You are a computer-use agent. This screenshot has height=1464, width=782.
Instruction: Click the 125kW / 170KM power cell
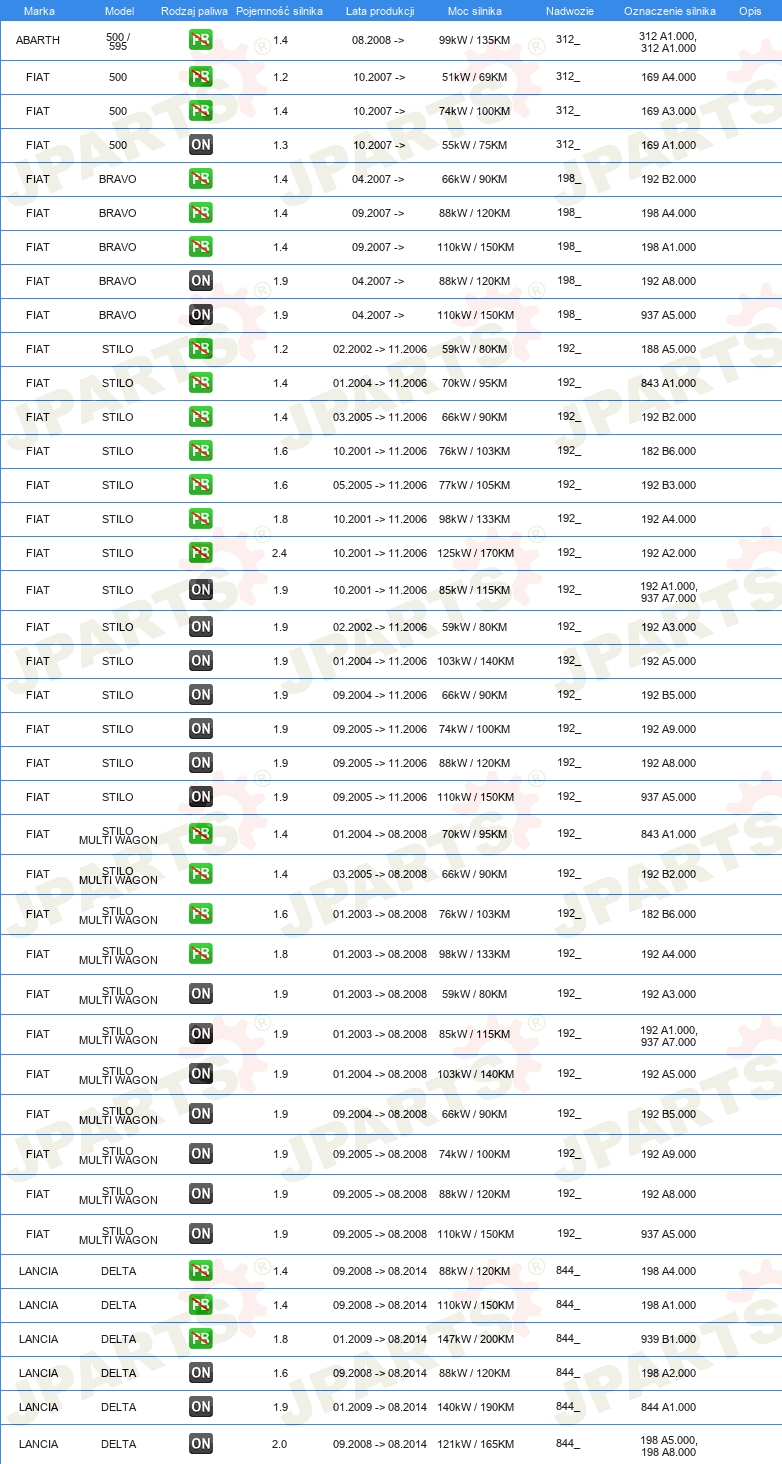[474, 553]
